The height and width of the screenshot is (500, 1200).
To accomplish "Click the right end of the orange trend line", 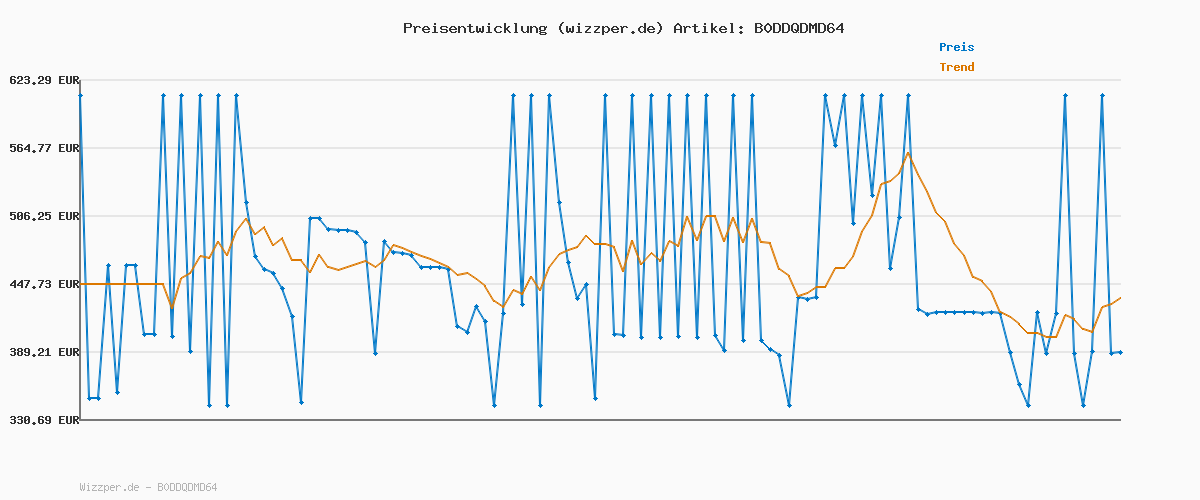I will [1120, 298].
